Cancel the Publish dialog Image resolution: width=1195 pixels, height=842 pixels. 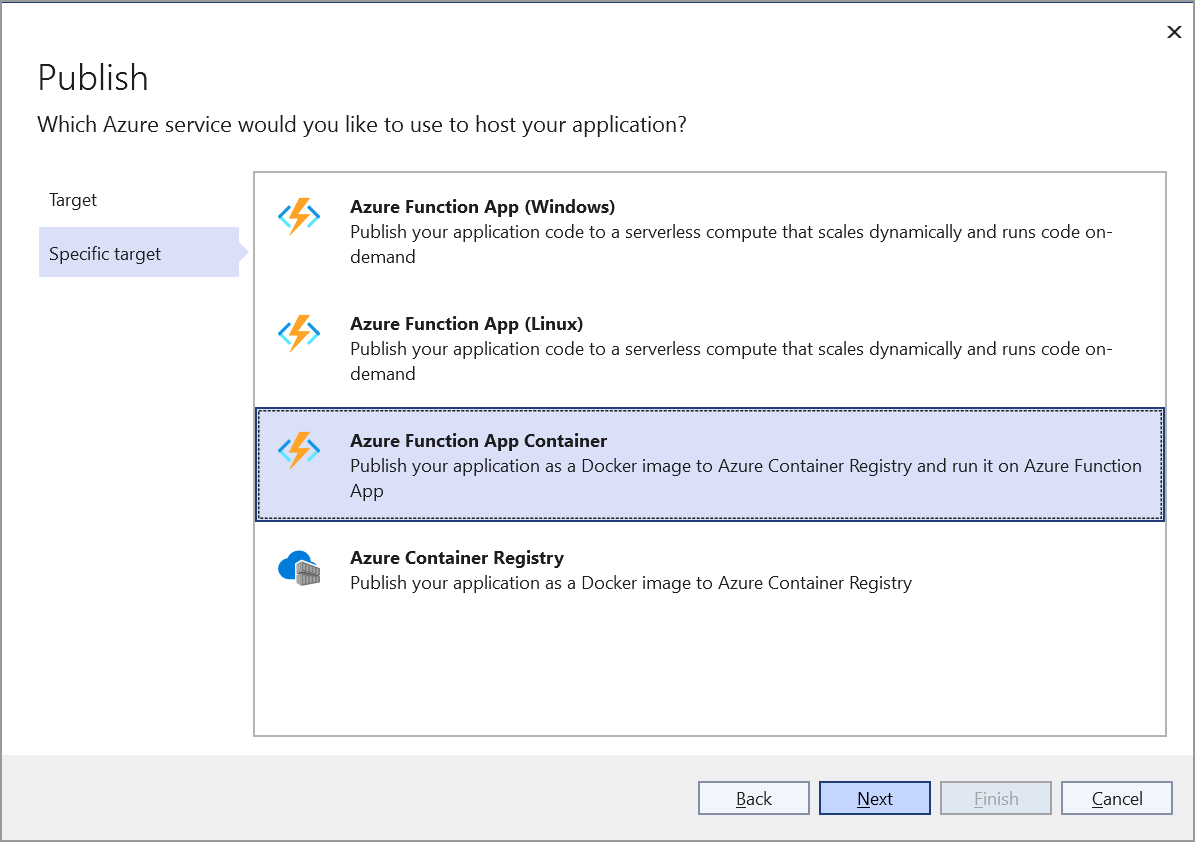click(1116, 798)
